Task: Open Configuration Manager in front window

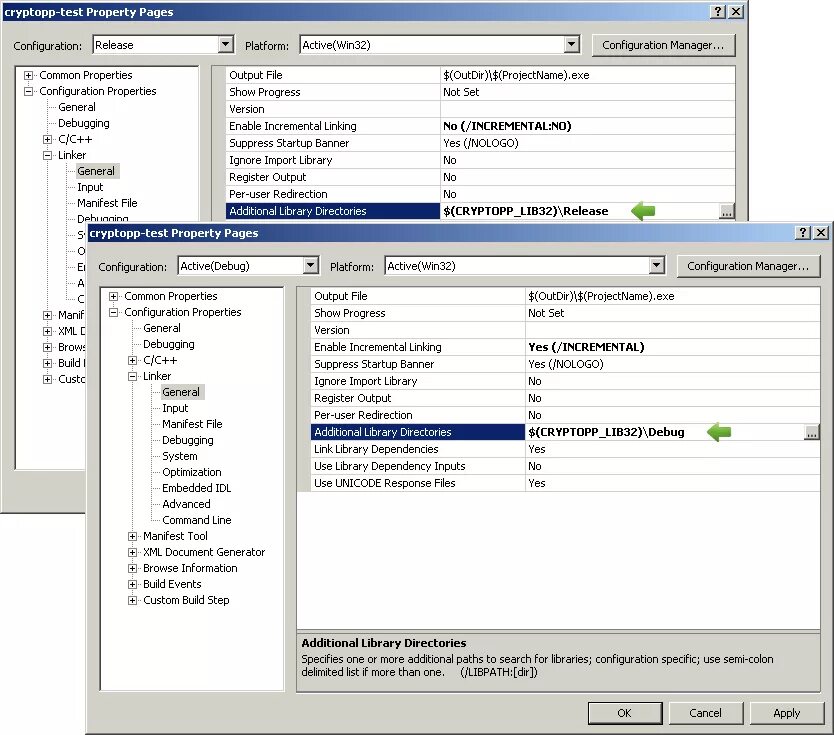Action: click(x=748, y=266)
